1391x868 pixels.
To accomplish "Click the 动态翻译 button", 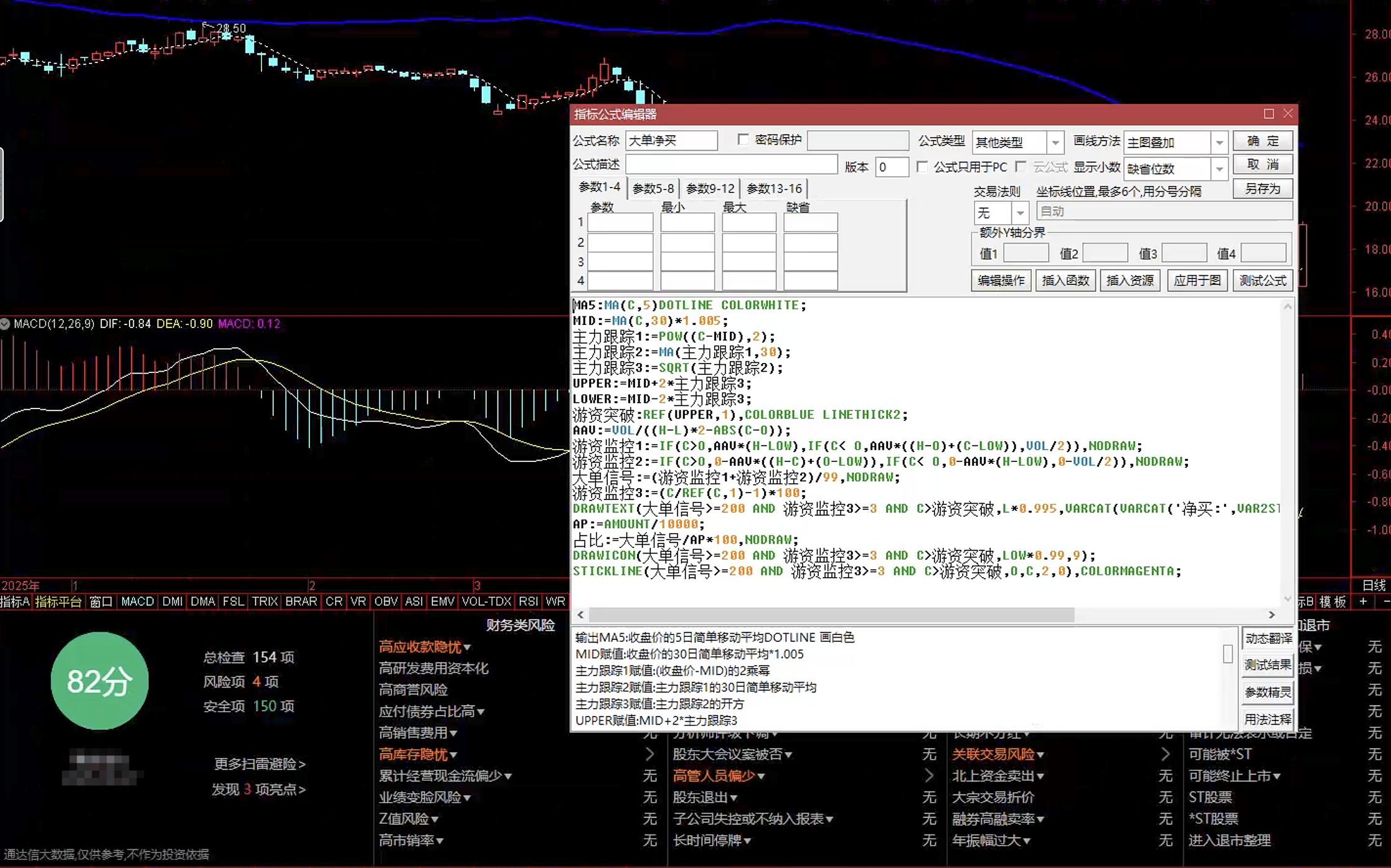I will [x=1268, y=638].
